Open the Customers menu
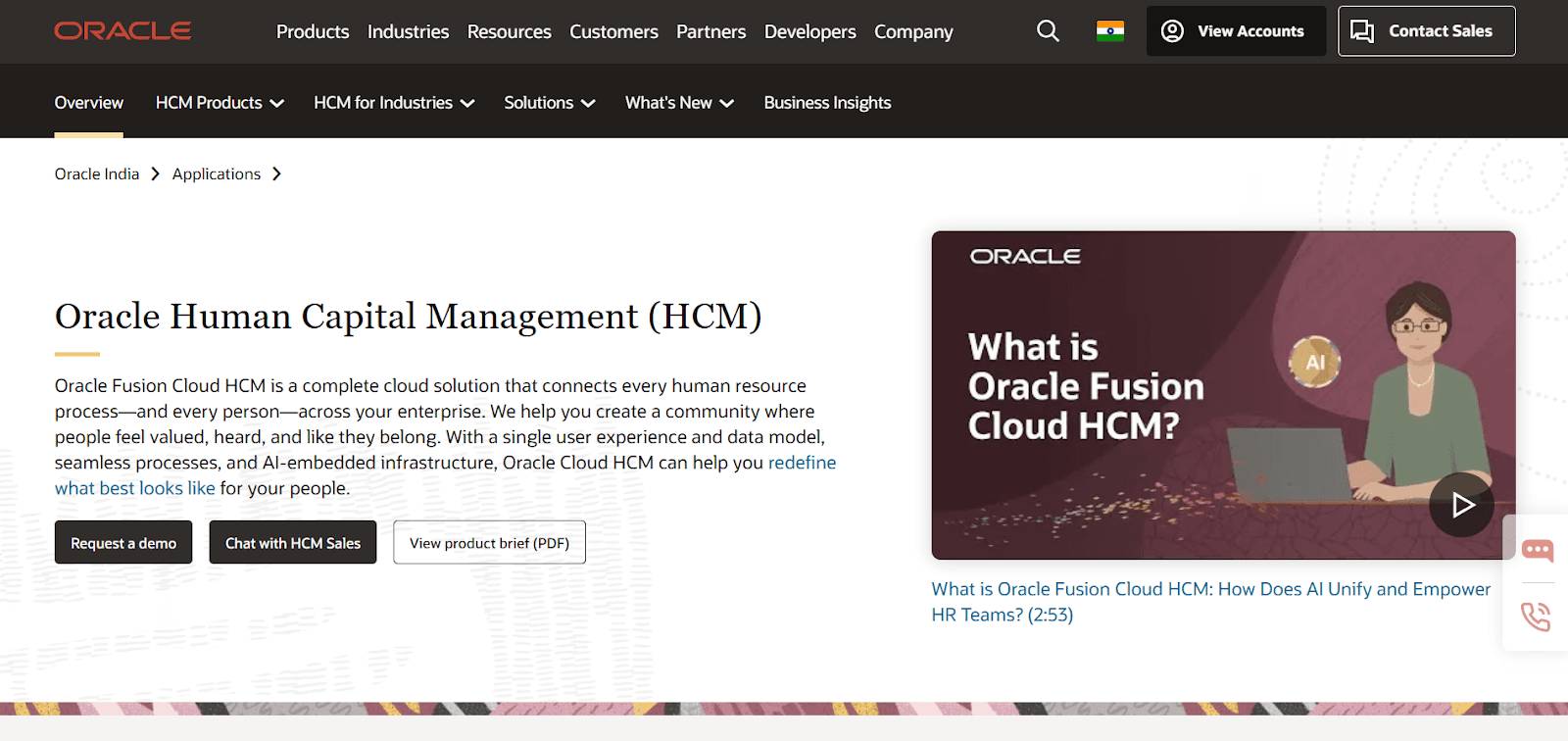Viewport: 1568px width, 741px height. tap(613, 31)
